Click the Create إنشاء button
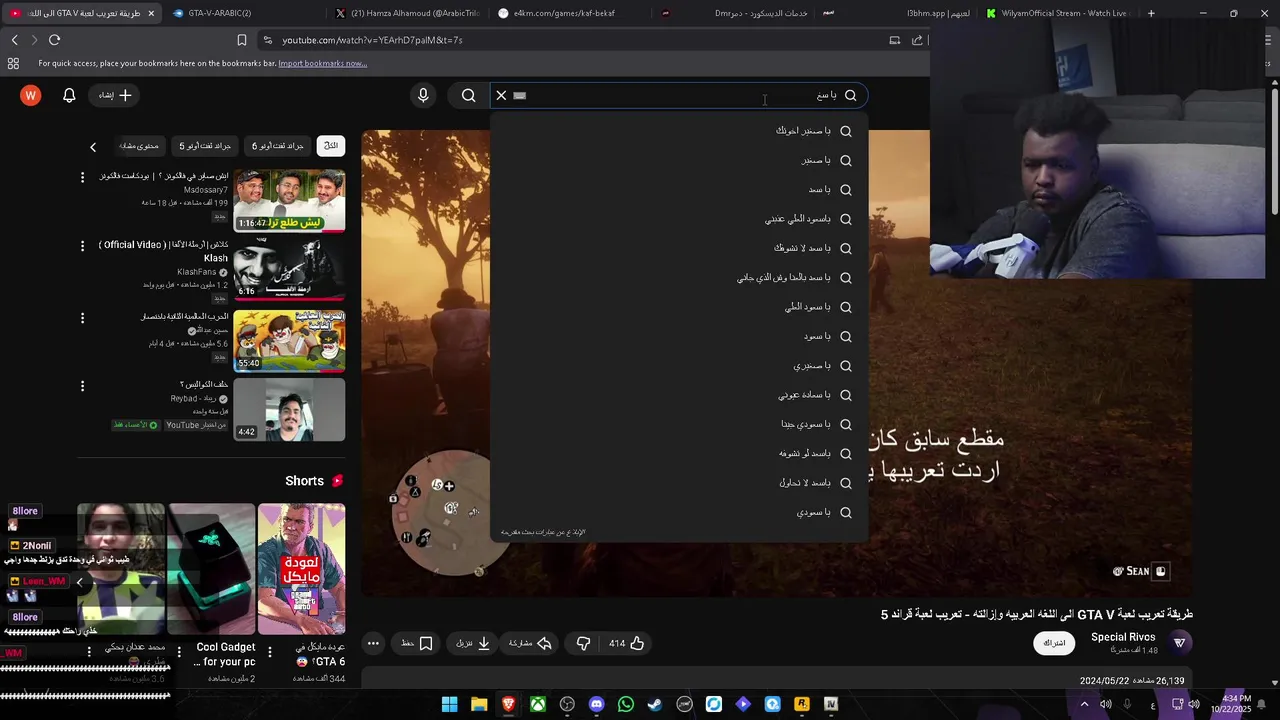The height and width of the screenshot is (720, 1280). click(x=115, y=95)
